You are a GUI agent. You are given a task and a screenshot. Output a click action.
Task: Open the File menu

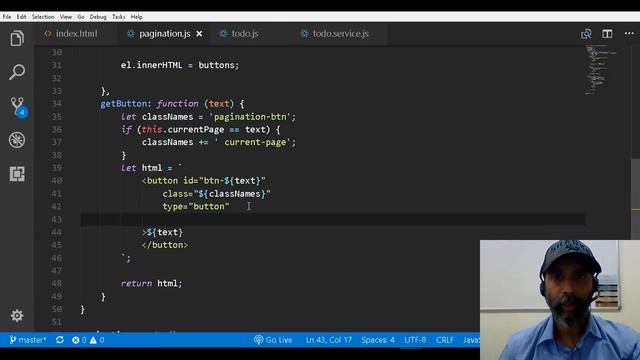[x=7, y=17]
